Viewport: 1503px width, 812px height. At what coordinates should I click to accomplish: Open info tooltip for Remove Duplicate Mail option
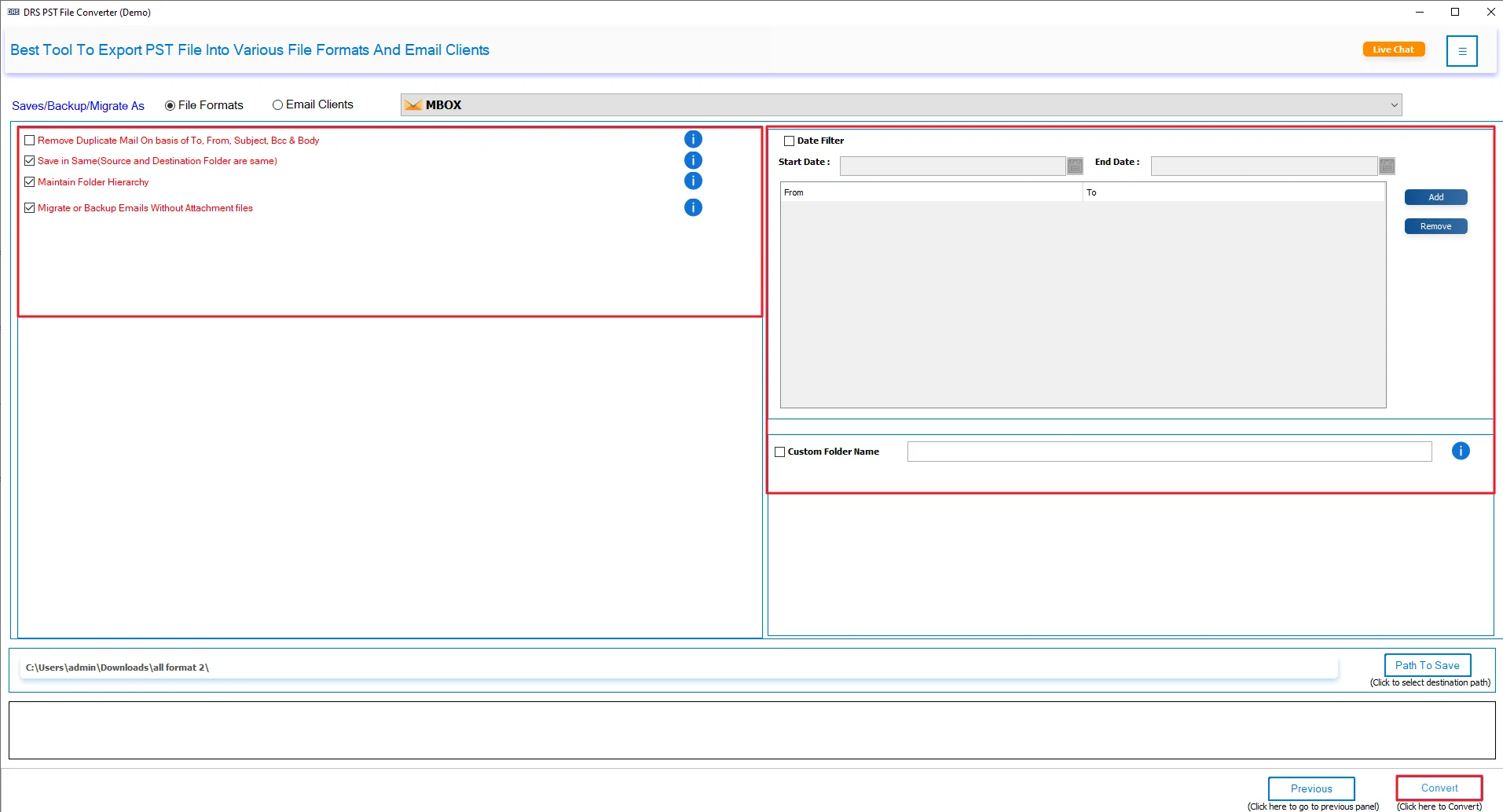point(694,139)
